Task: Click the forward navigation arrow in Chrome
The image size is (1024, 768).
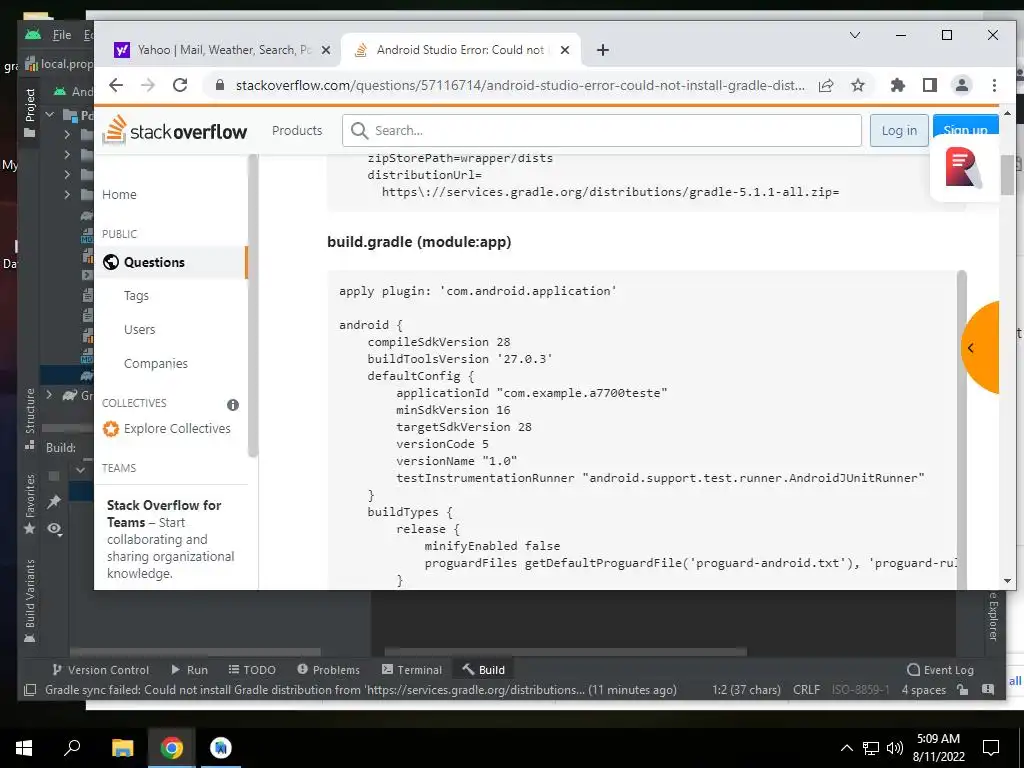Action: click(148, 85)
